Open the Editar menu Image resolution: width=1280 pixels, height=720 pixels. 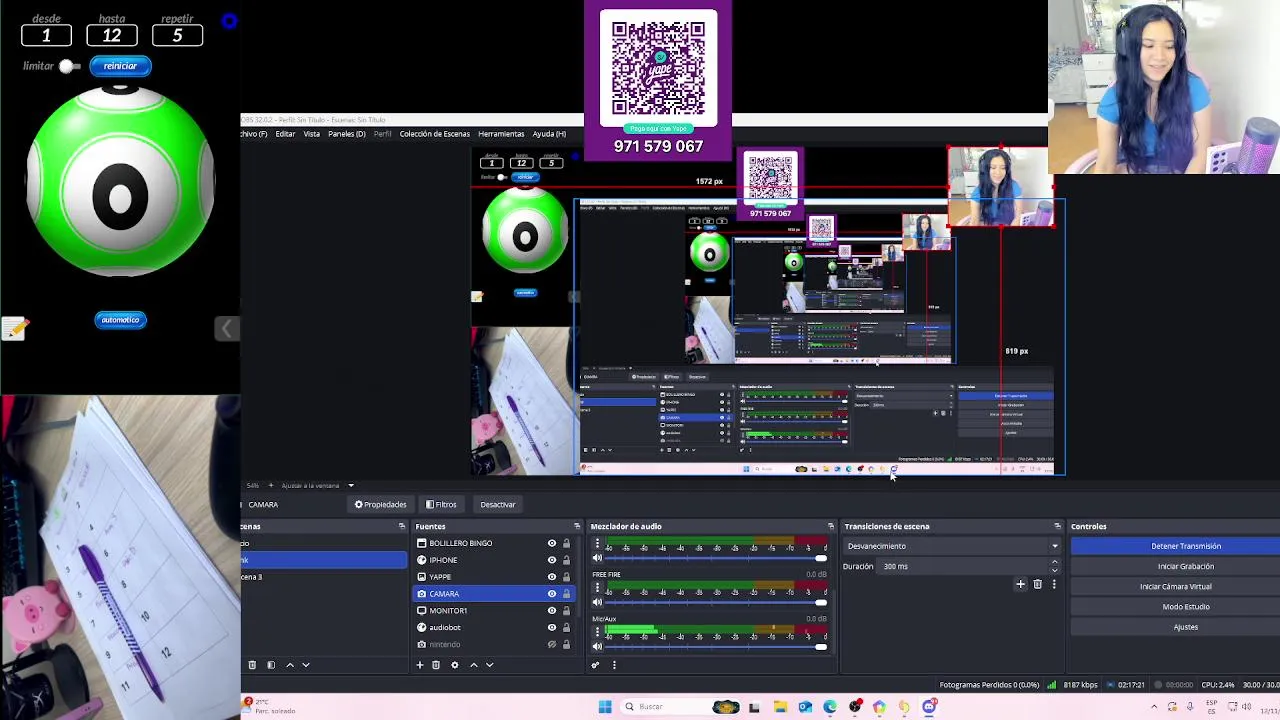(x=285, y=134)
